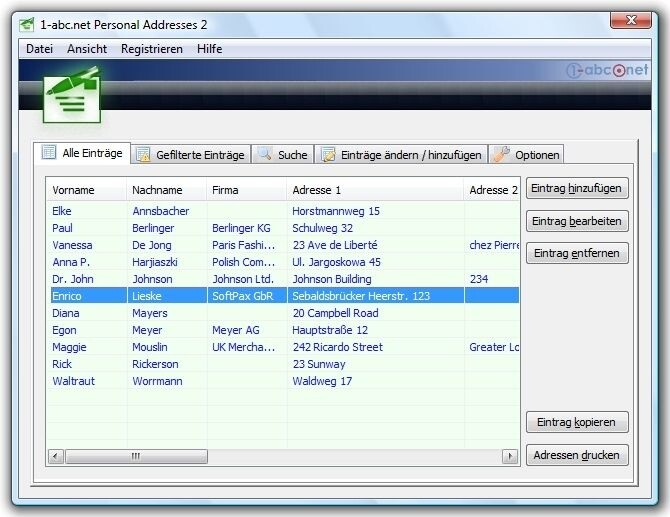Click the green notepad application logo
The height and width of the screenshot is (517, 670).
pyautogui.click(x=72, y=95)
